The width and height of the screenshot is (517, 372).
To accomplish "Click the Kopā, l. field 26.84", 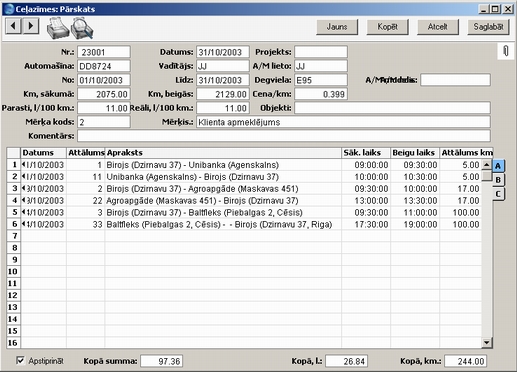I will tap(347, 361).
